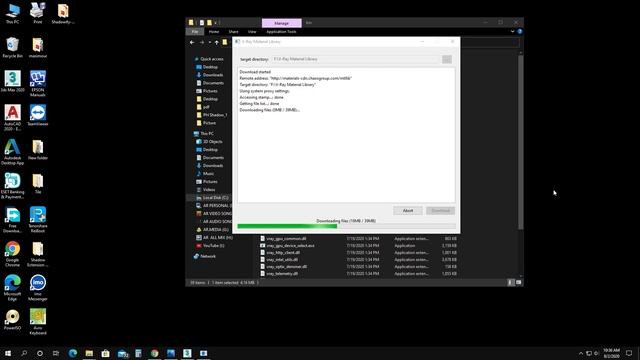This screenshot has width=640, height=360.
Task: Open the AutoCAD 2020 desktop shortcut
Action: point(12,118)
